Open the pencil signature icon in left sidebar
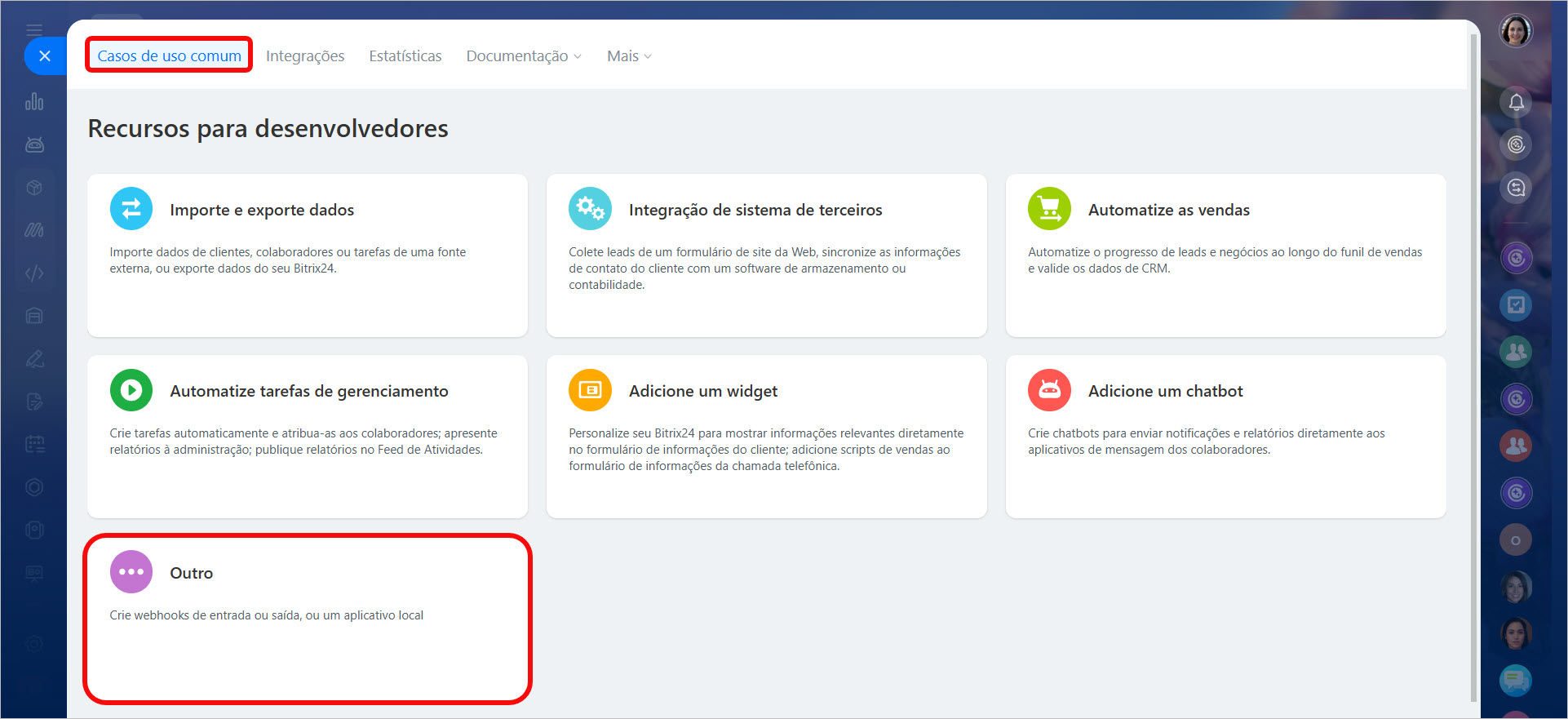 click(x=34, y=358)
